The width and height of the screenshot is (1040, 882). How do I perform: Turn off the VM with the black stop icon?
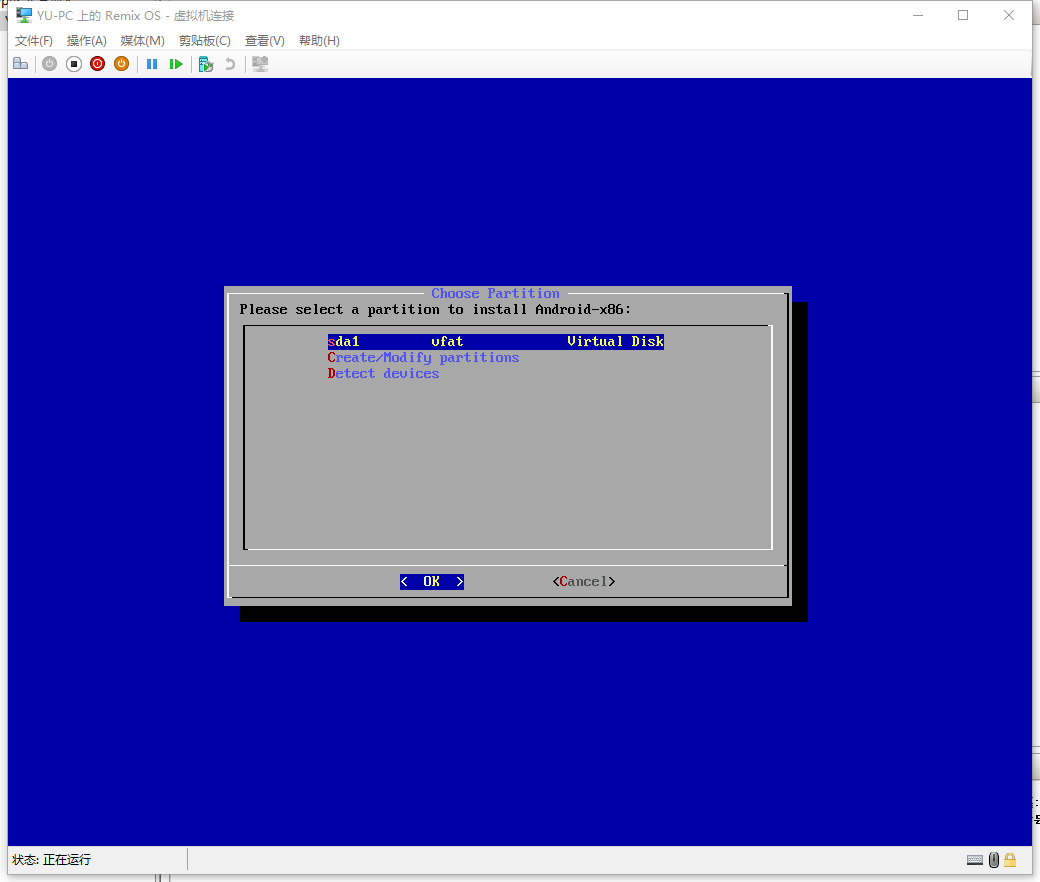pyautogui.click(x=74, y=64)
